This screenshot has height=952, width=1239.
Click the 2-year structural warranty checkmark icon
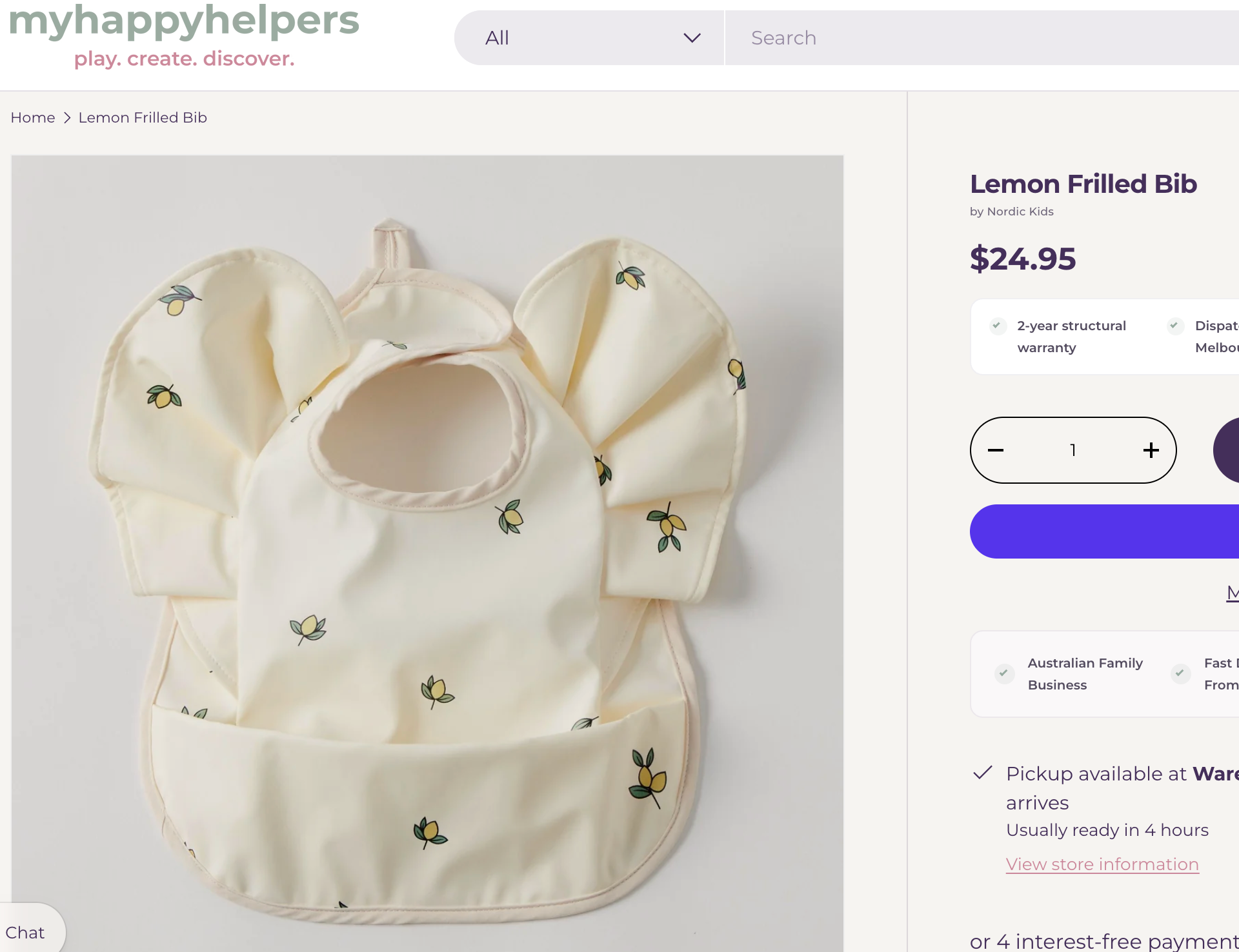(x=998, y=326)
